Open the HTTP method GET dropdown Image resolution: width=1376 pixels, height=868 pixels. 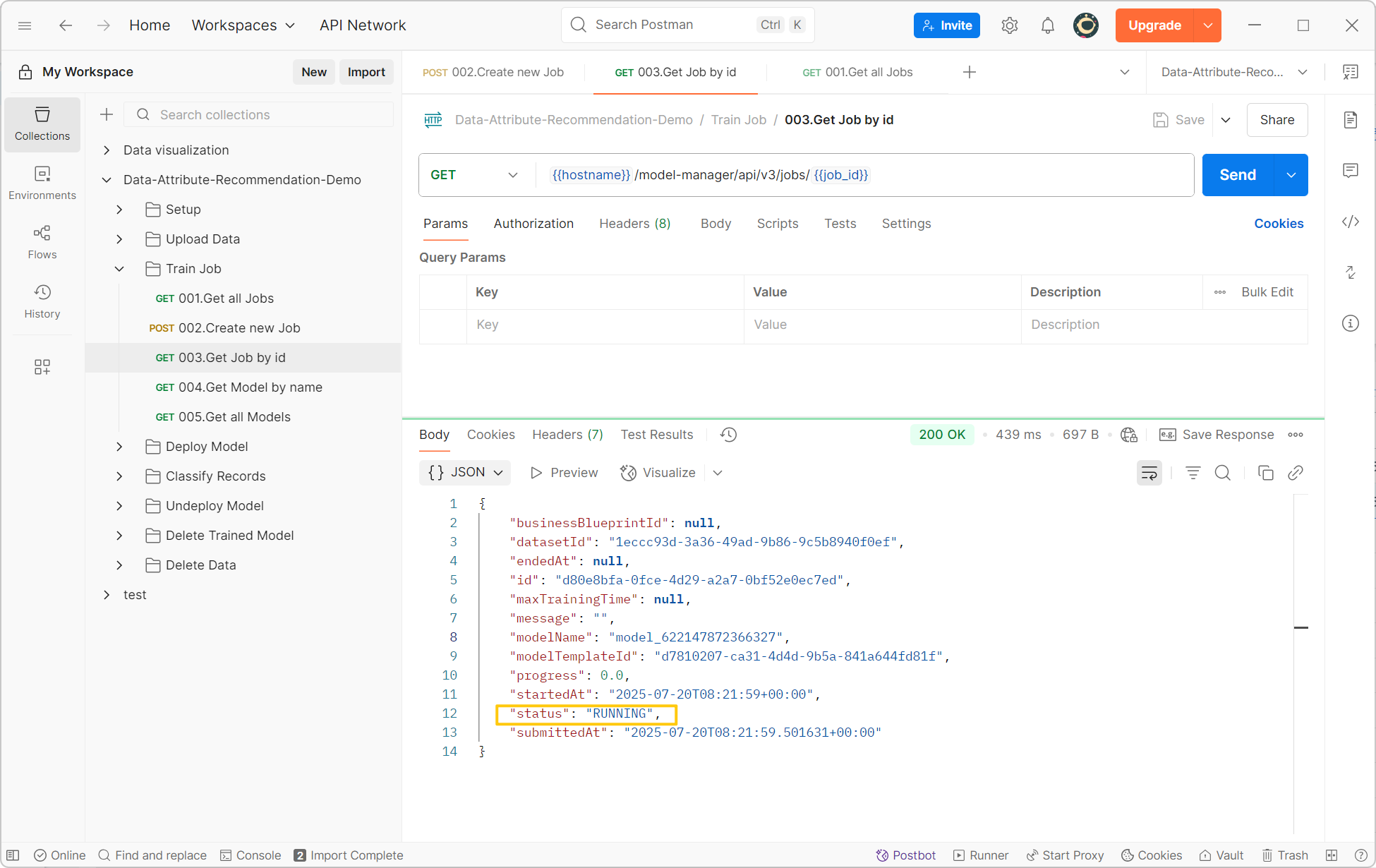point(474,175)
